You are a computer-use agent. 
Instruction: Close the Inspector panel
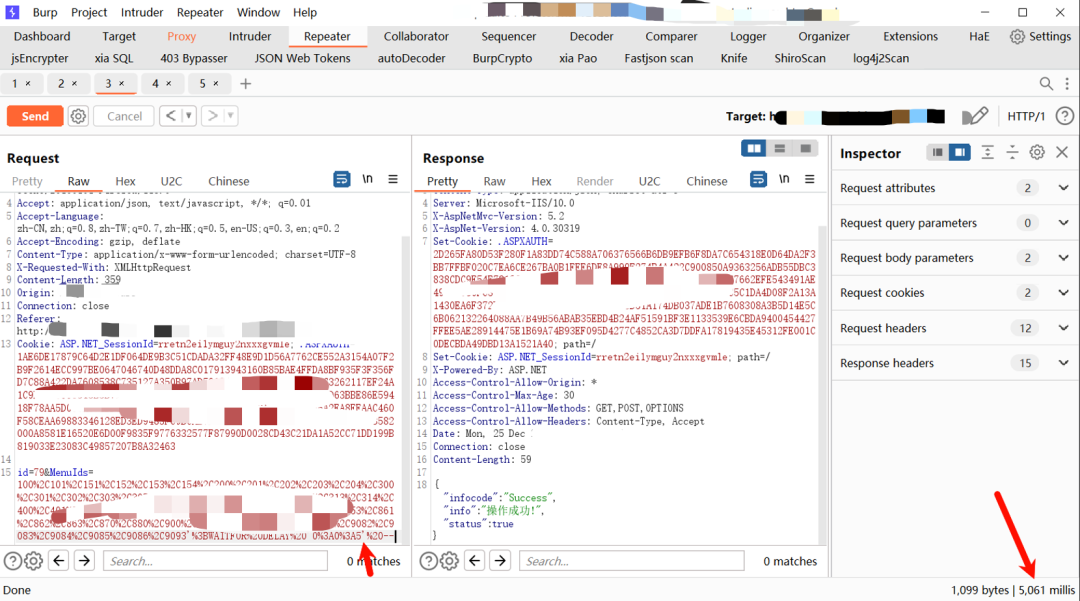click(x=1062, y=152)
